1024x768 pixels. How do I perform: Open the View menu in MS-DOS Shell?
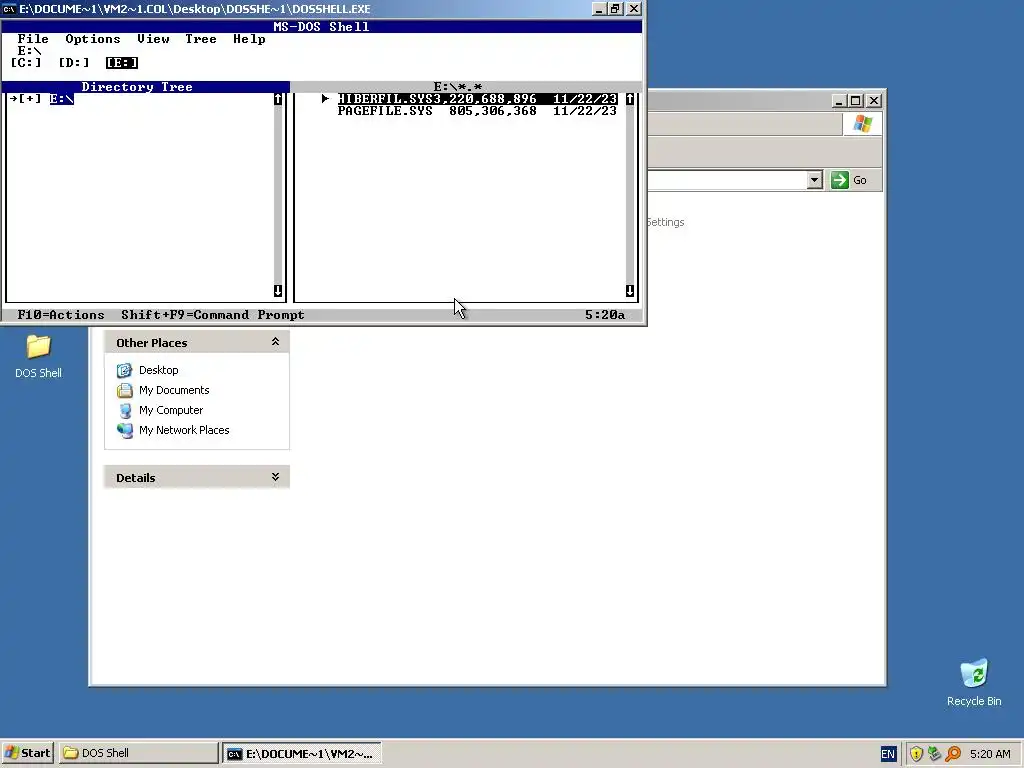coord(153,39)
